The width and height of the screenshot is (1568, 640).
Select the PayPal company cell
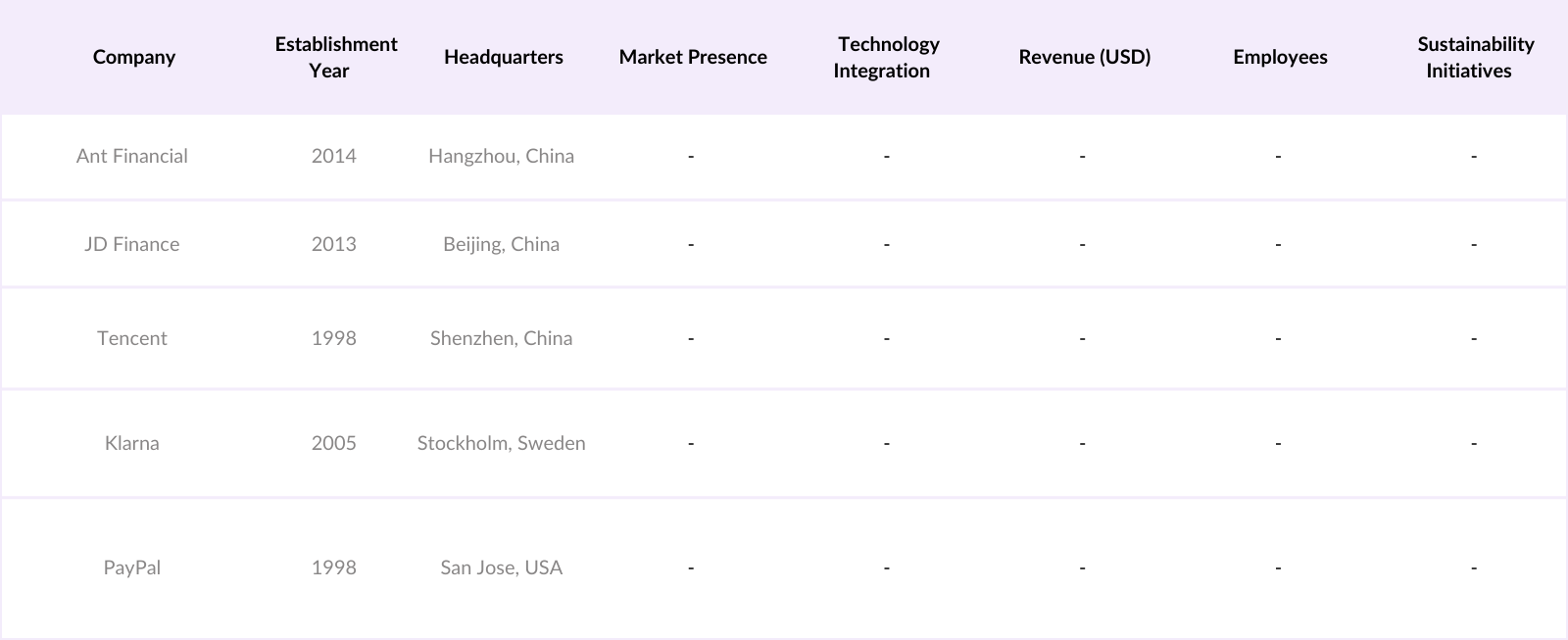coord(132,567)
